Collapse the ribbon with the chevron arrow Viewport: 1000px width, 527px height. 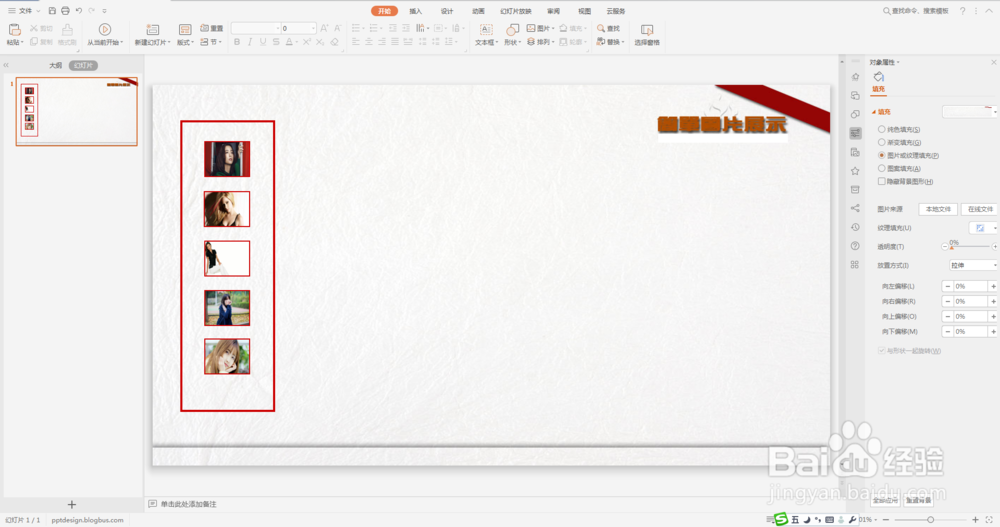tap(989, 11)
